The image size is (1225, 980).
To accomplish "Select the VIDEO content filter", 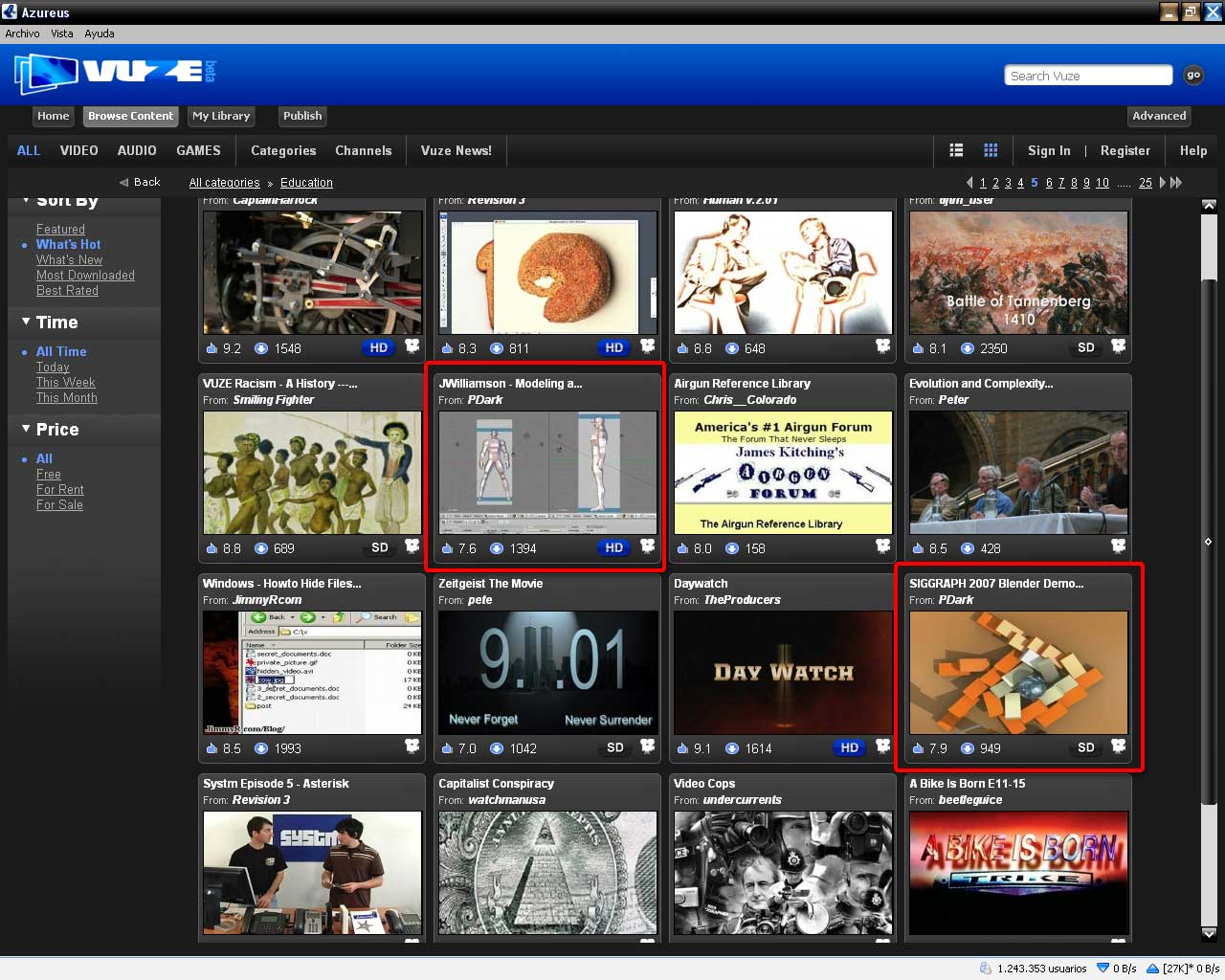I will pos(79,150).
